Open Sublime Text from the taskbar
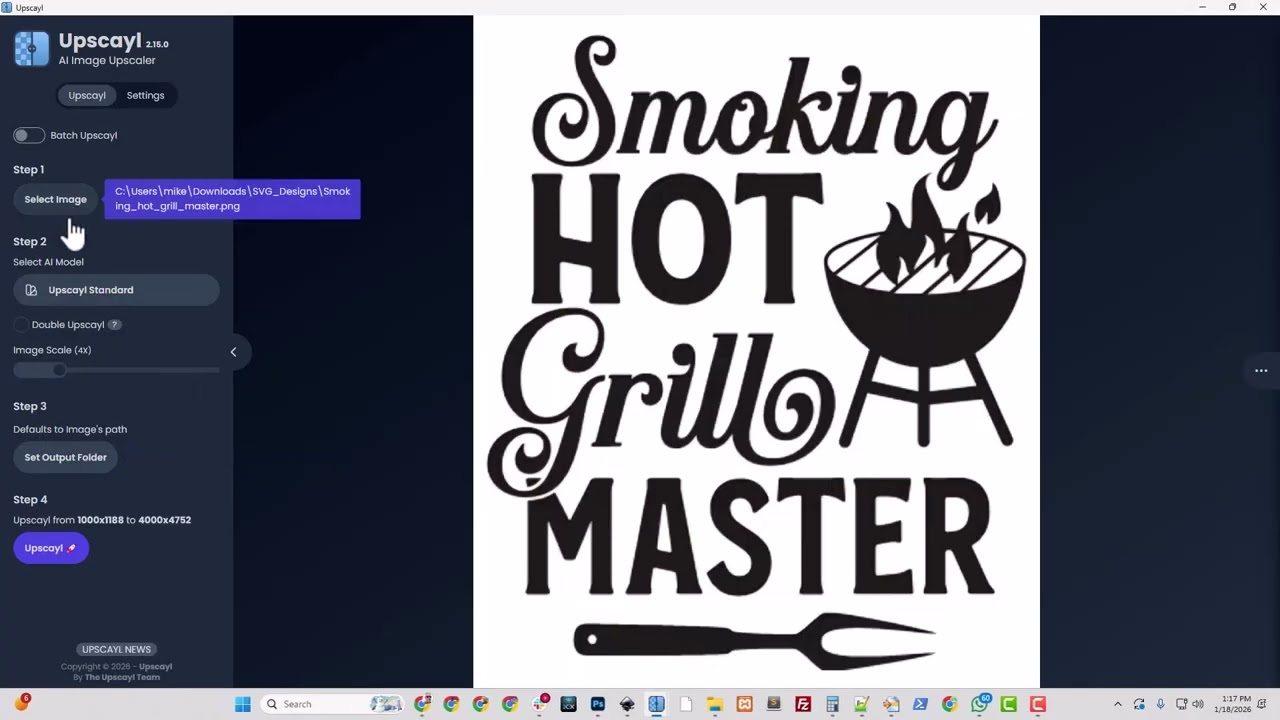Screen dimensions: 1280x720 [773, 704]
